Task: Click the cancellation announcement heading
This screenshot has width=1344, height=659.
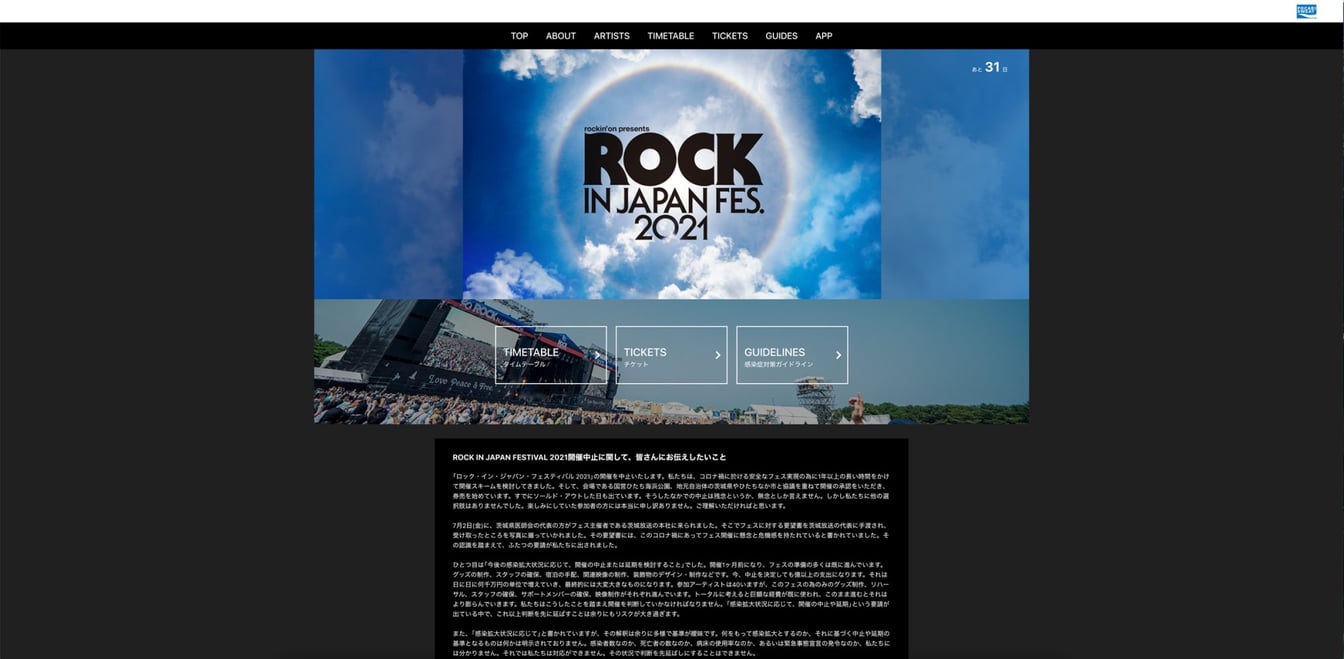Action: (x=589, y=457)
